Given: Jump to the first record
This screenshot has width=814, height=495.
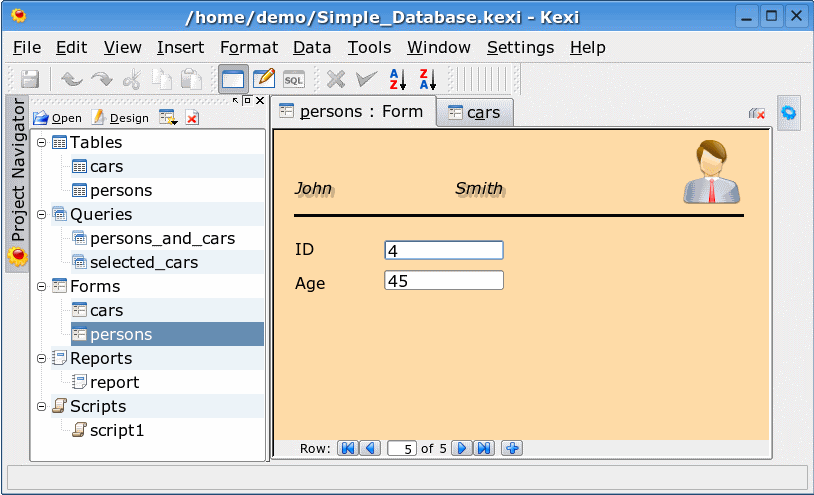Looking at the screenshot, I should pyautogui.click(x=348, y=448).
